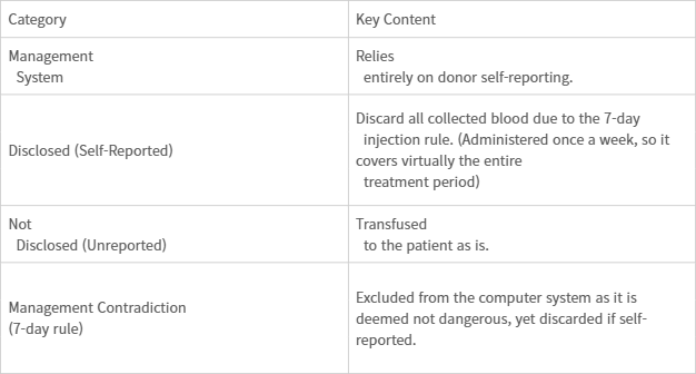The height and width of the screenshot is (374, 696).
Task: Click 'Transfused to the patient as is' cell
Action: [x=522, y=234]
